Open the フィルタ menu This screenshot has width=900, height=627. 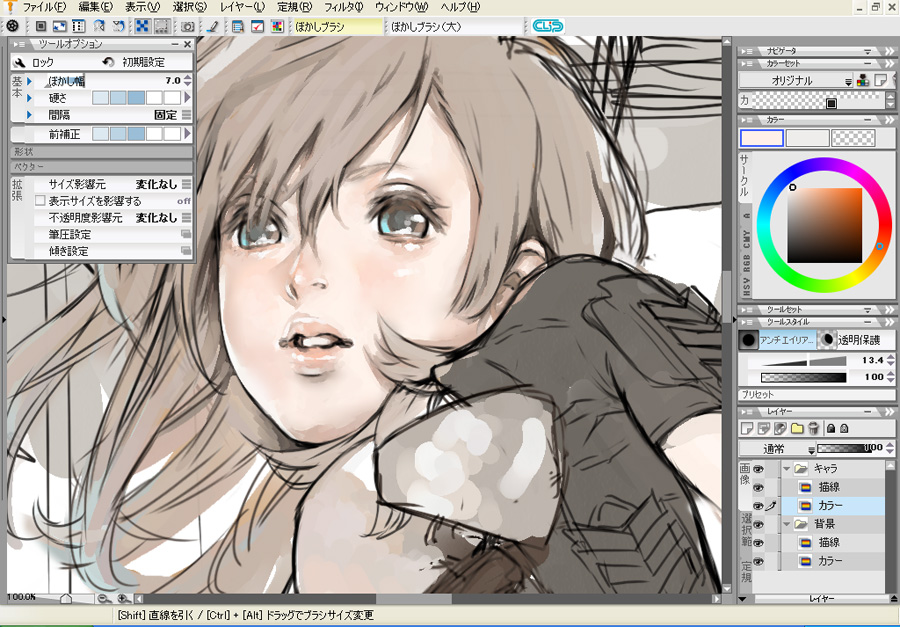(343, 7)
